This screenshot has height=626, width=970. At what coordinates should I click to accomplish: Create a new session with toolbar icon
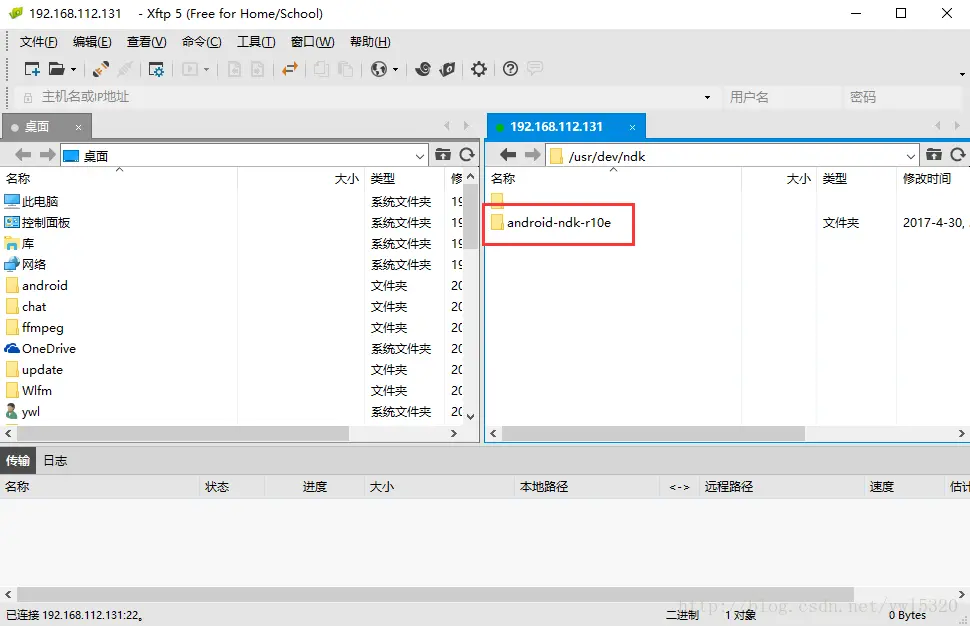click(x=32, y=69)
